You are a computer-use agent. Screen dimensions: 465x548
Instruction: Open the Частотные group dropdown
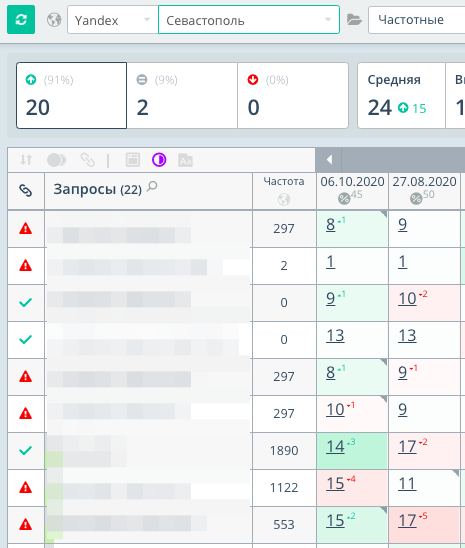point(417,20)
